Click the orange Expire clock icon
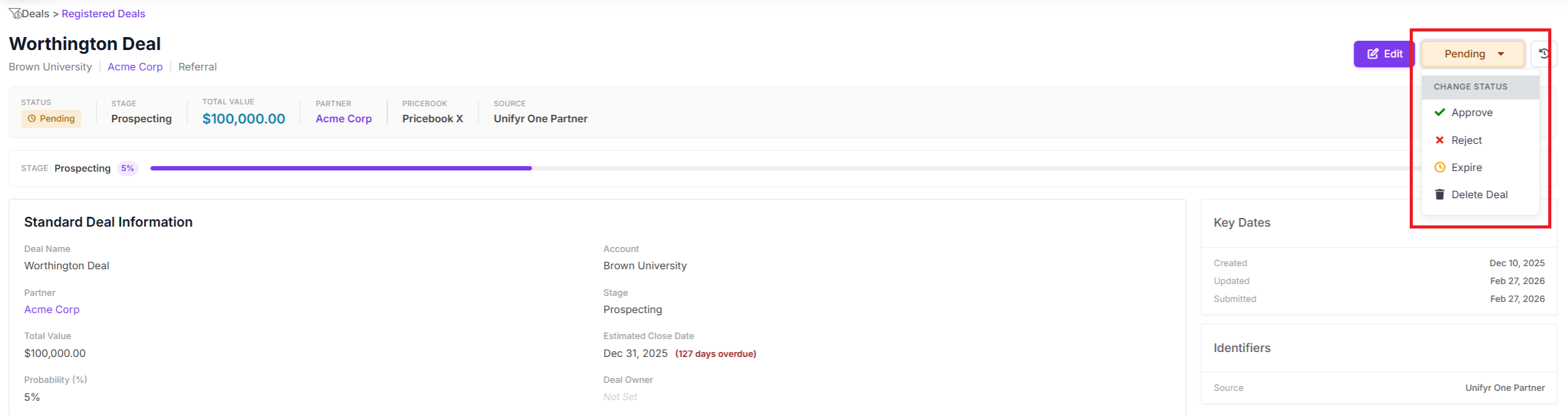1568x415 pixels. pyautogui.click(x=1439, y=167)
